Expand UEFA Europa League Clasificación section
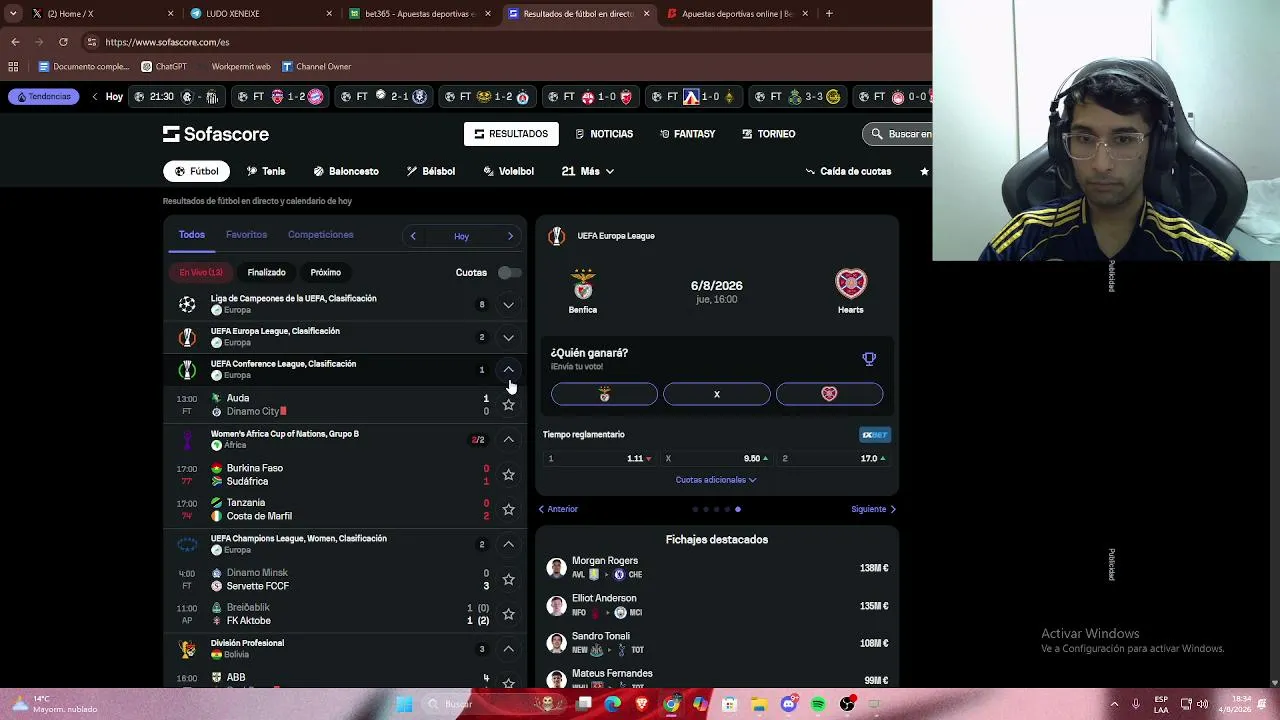Screen dimensions: 1280x720 [x=508, y=338]
